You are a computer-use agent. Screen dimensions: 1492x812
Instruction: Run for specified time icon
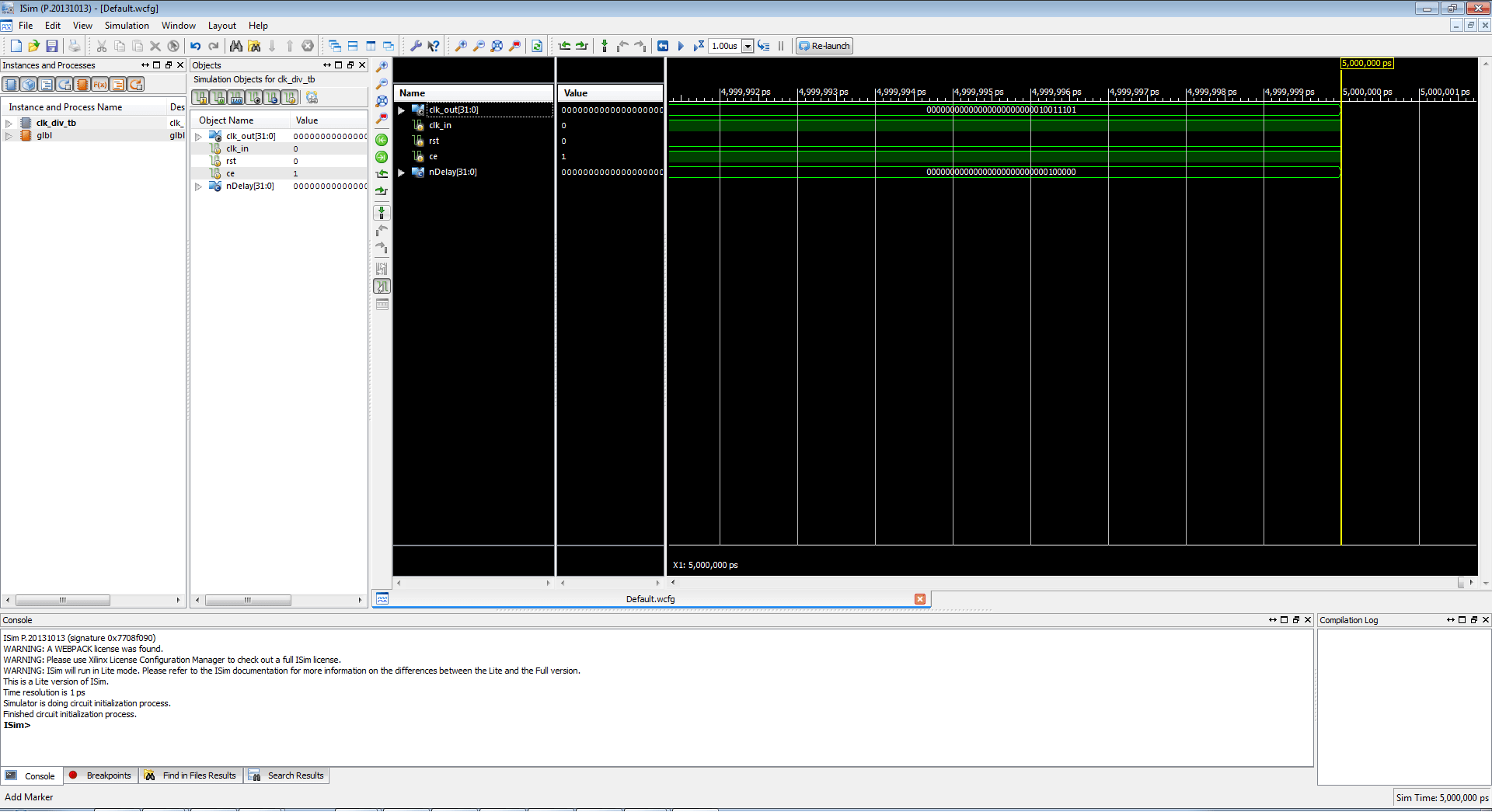point(699,46)
